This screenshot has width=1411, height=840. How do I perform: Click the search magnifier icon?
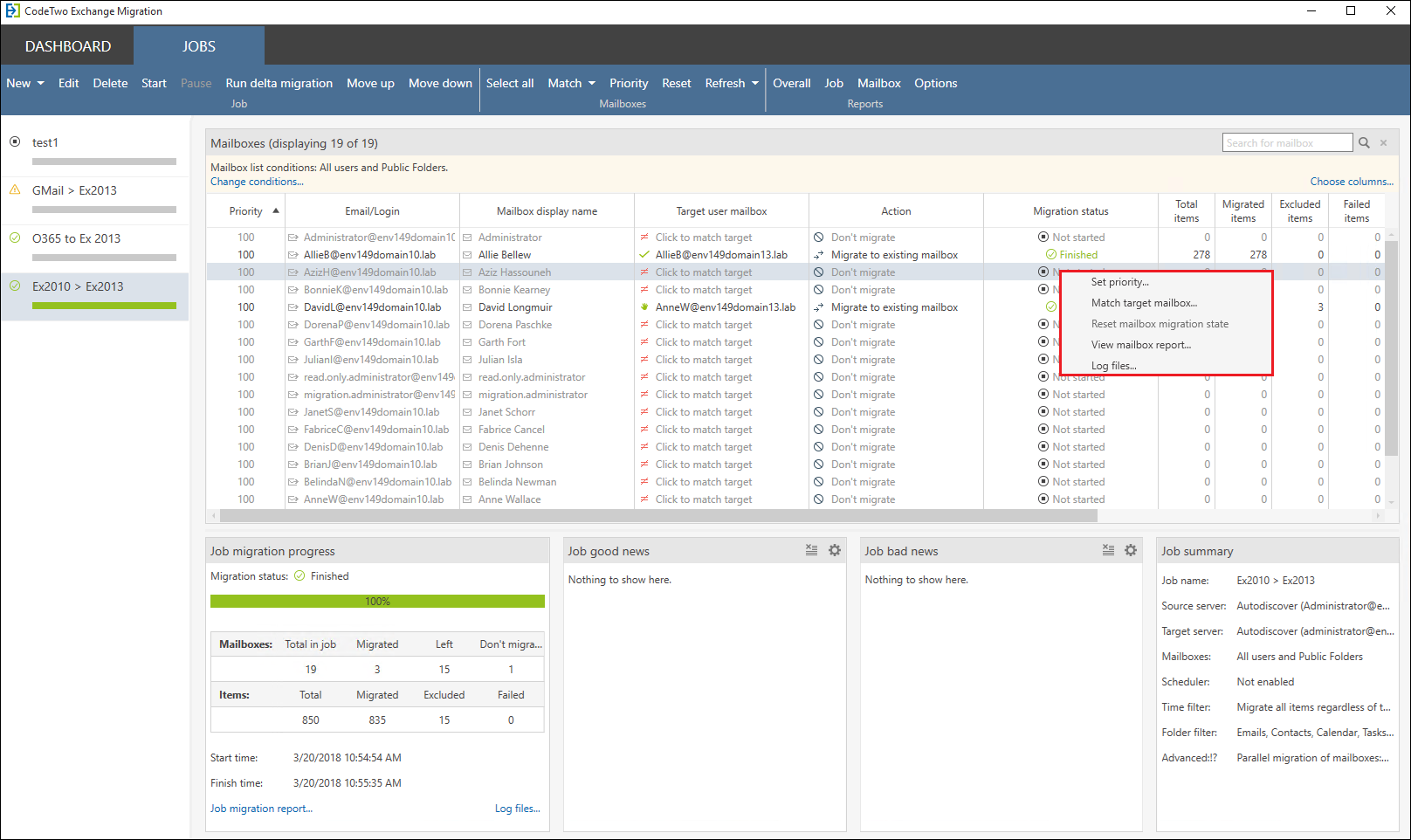point(1364,142)
